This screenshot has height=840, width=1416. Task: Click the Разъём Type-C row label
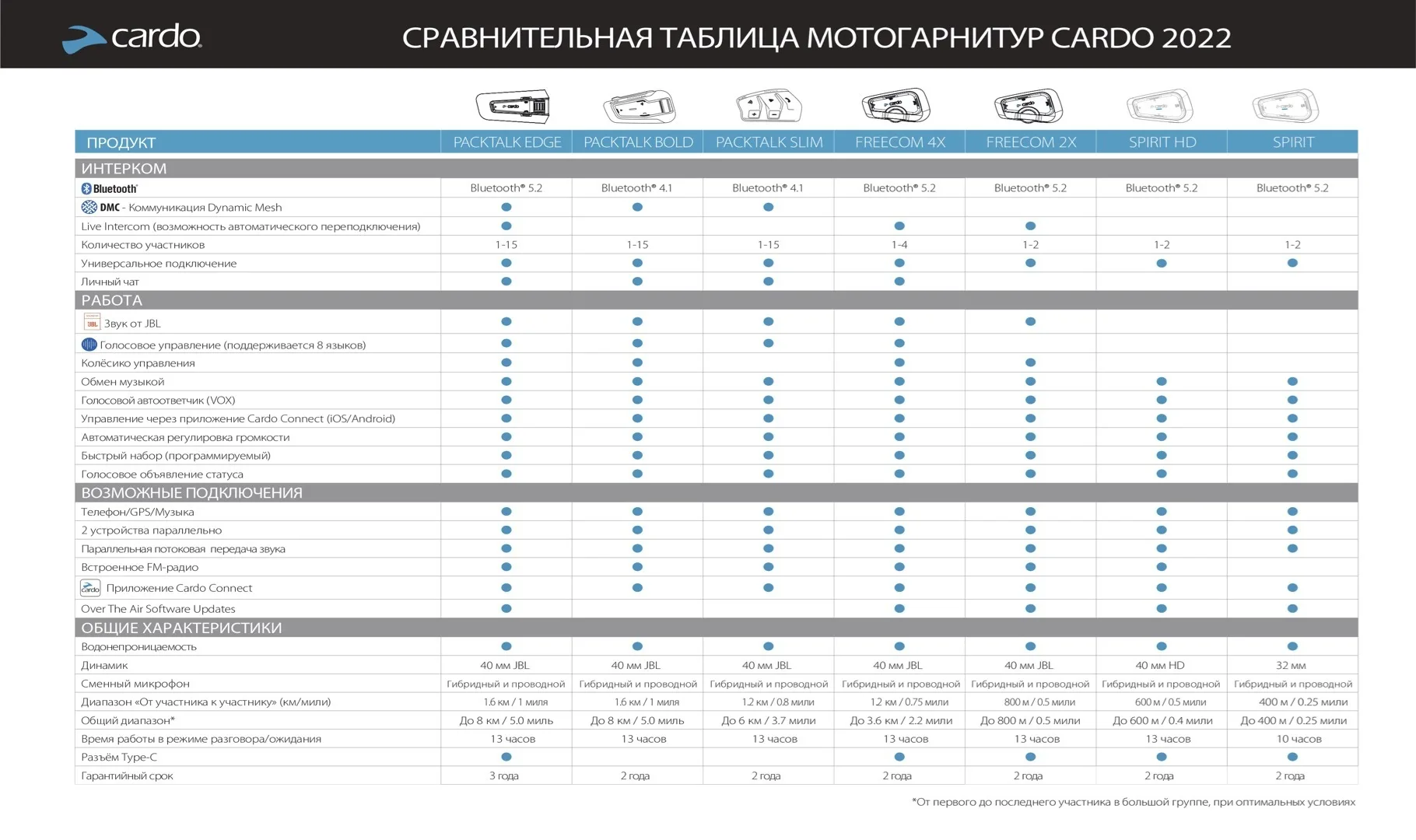pos(119,757)
